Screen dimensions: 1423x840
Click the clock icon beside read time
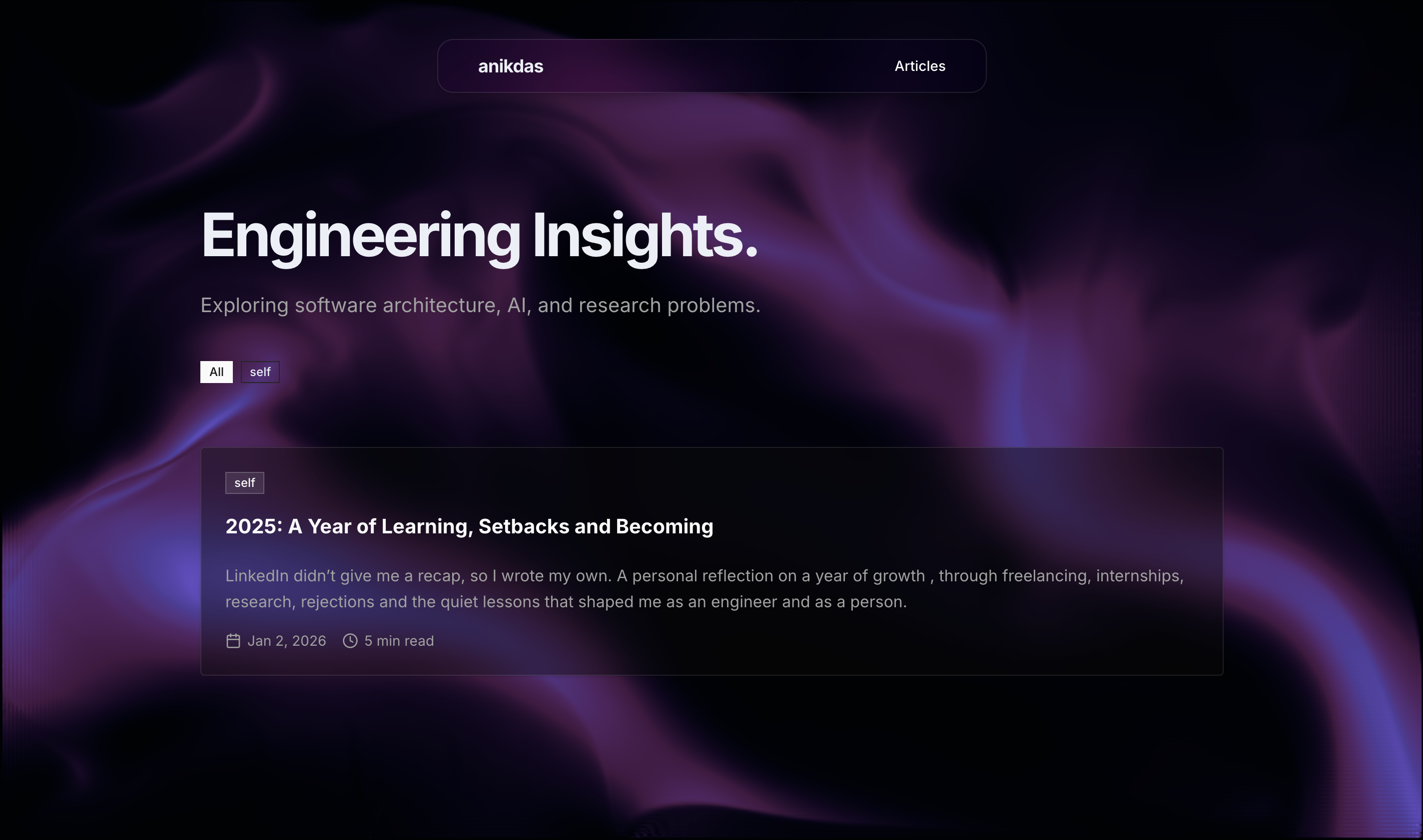[x=350, y=641]
